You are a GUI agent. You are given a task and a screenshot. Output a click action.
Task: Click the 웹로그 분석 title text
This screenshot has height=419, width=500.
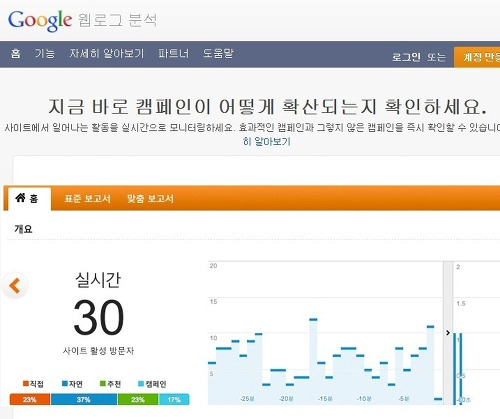(x=117, y=20)
